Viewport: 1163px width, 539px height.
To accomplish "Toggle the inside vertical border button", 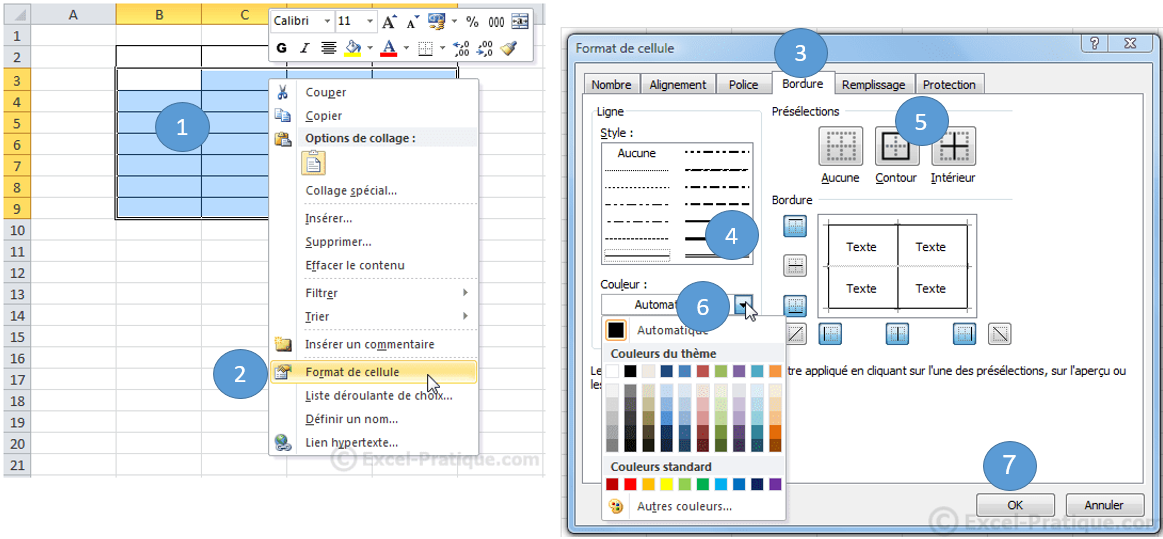I will pos(897,334).
